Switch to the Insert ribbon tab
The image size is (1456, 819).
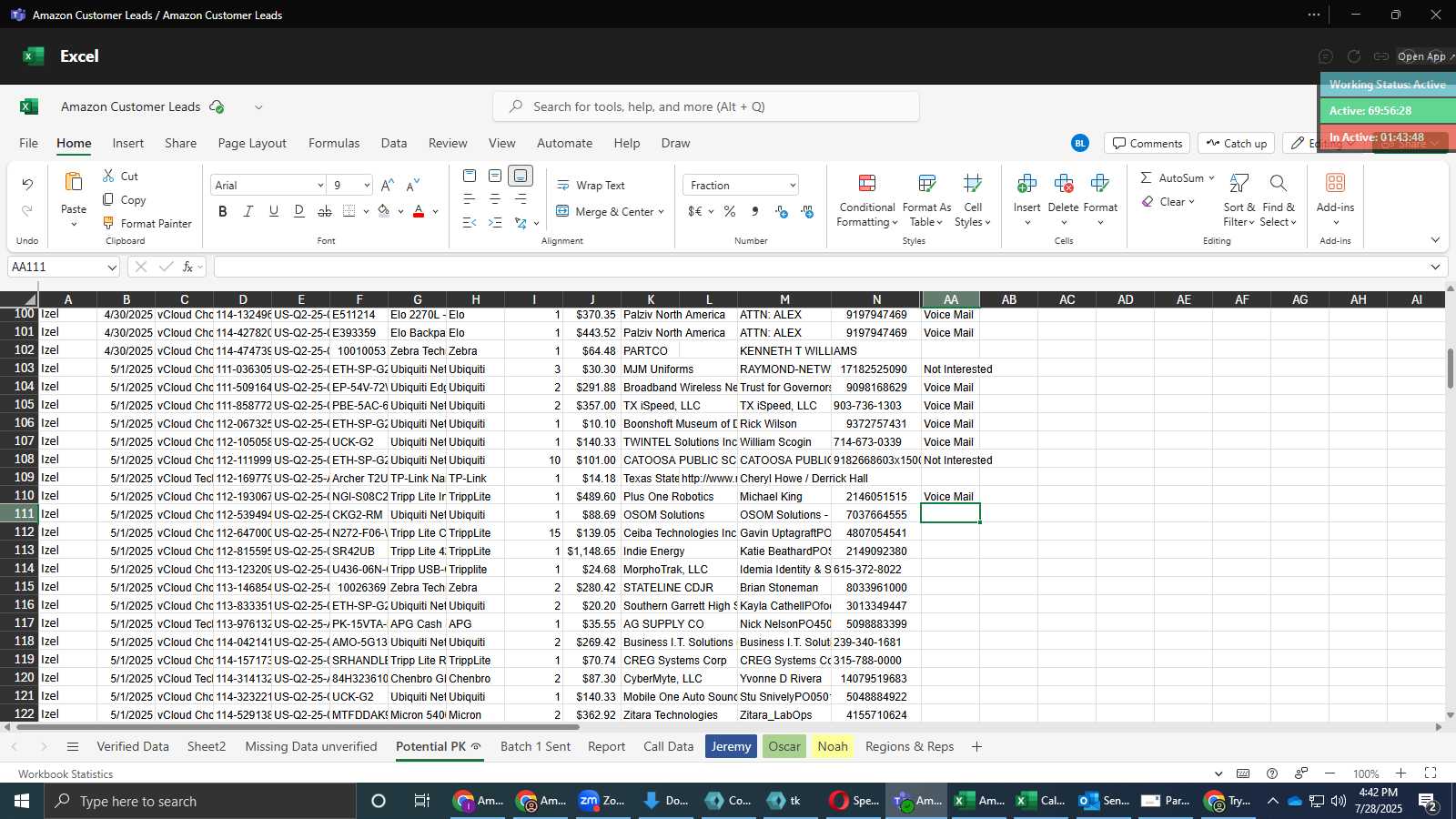[x=128, y=143]
